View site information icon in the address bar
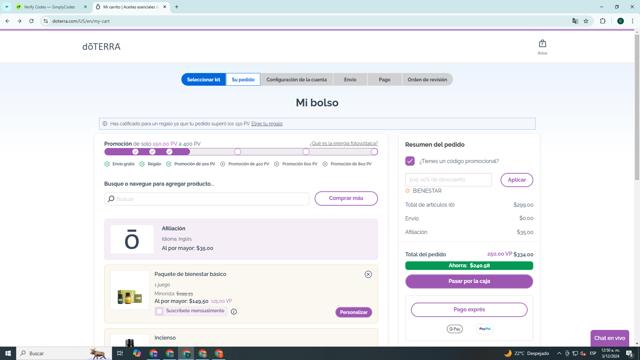The image size is (640, 360). 46,21
